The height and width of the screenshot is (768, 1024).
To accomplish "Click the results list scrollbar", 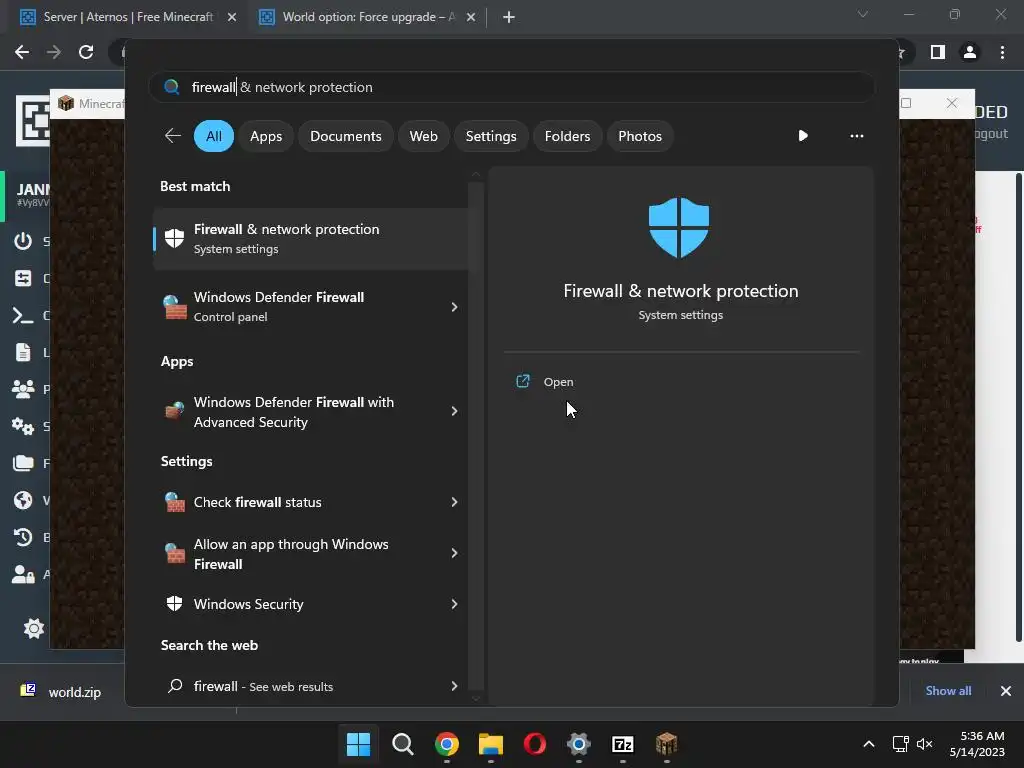I will (x=476, y=436).
